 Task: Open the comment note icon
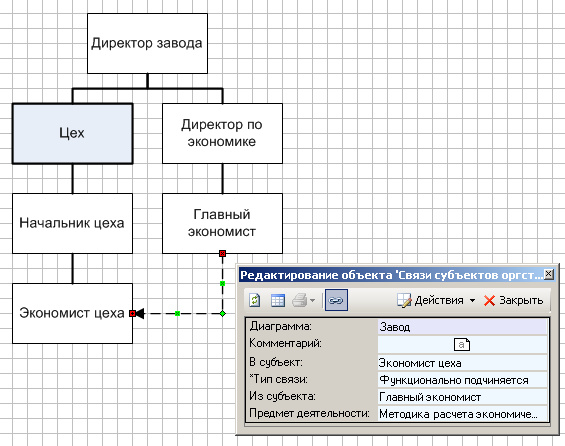click(462, 344)
